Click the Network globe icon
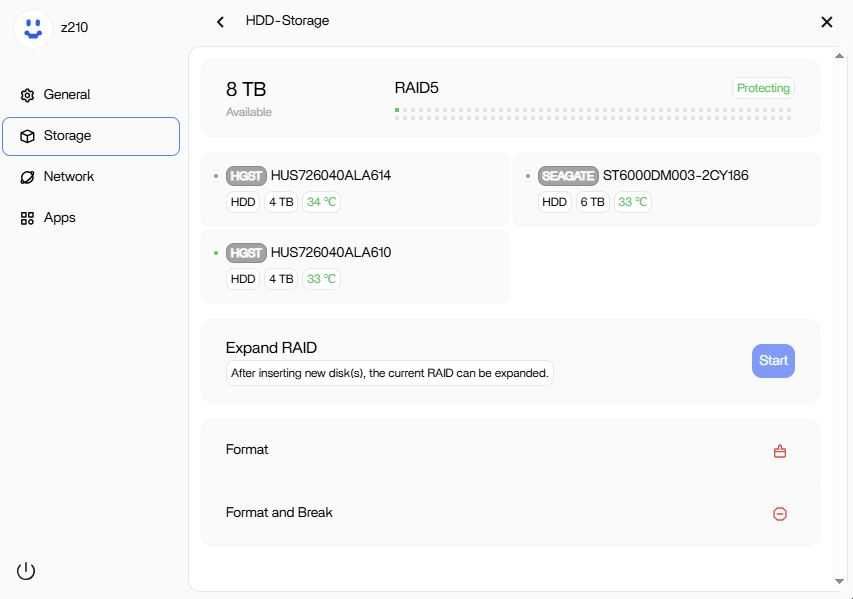This screenshot has width=853, height=599. 27,177
